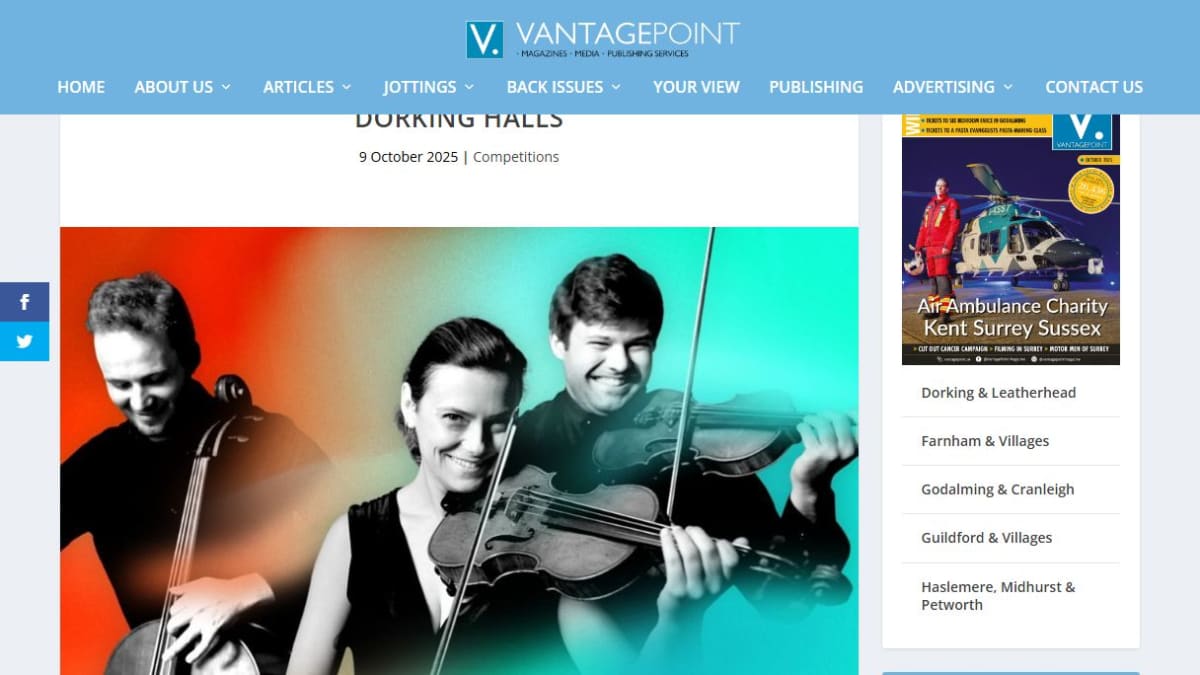Select Publishing in the navigation bar

[816, 87]
